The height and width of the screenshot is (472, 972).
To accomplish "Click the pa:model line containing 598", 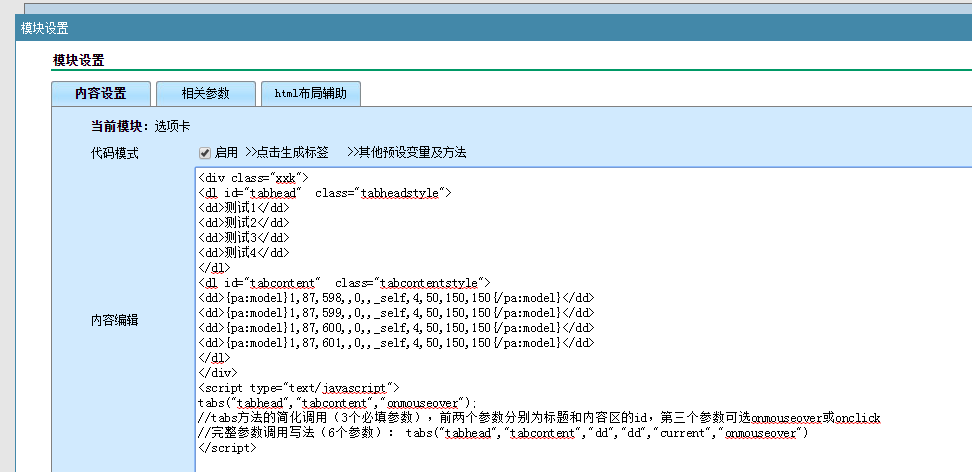I will (x=397, y=298).
